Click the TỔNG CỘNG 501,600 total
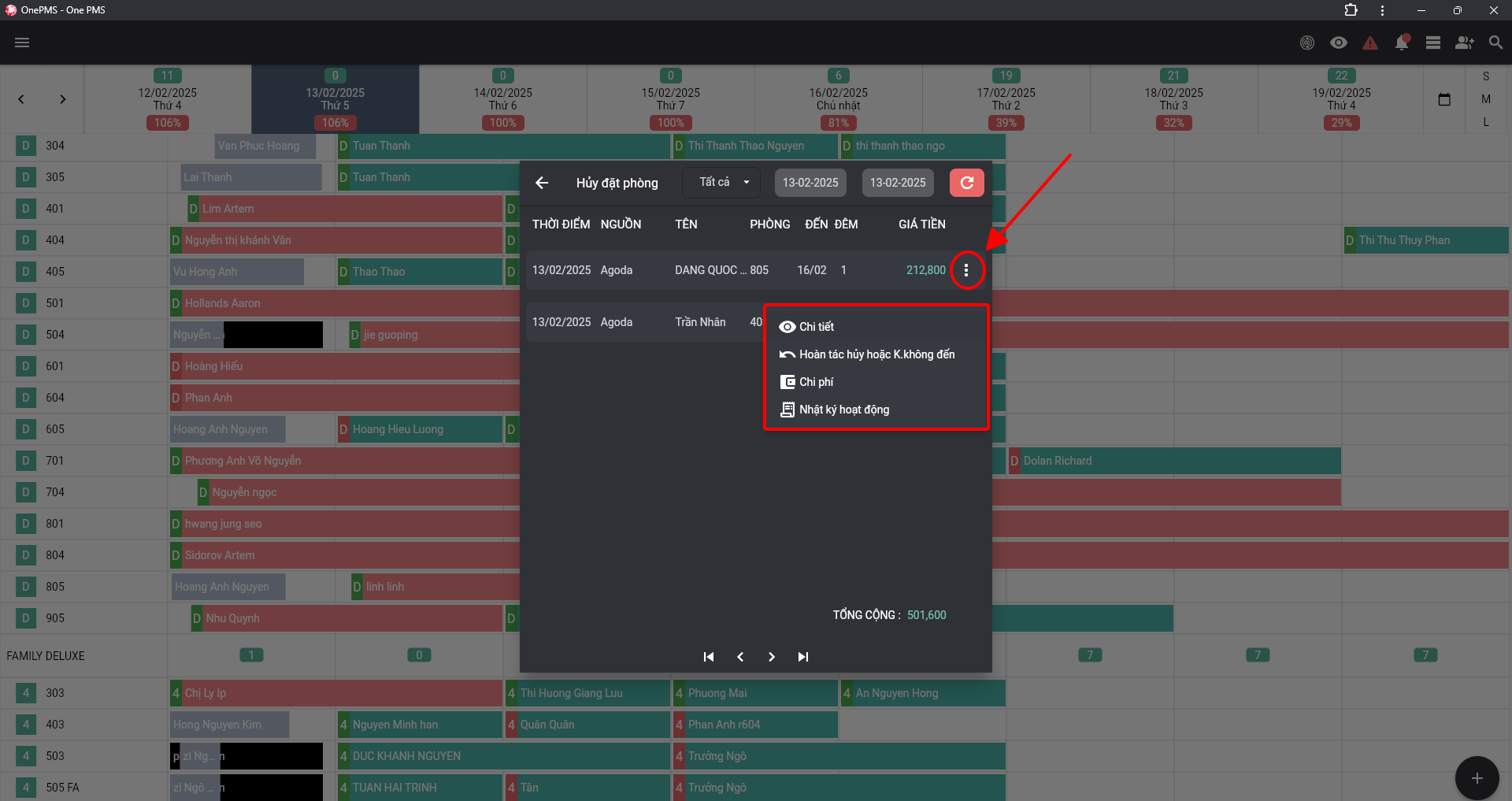1512x801 pixels. pyautogui.click(x=890, y=615)
